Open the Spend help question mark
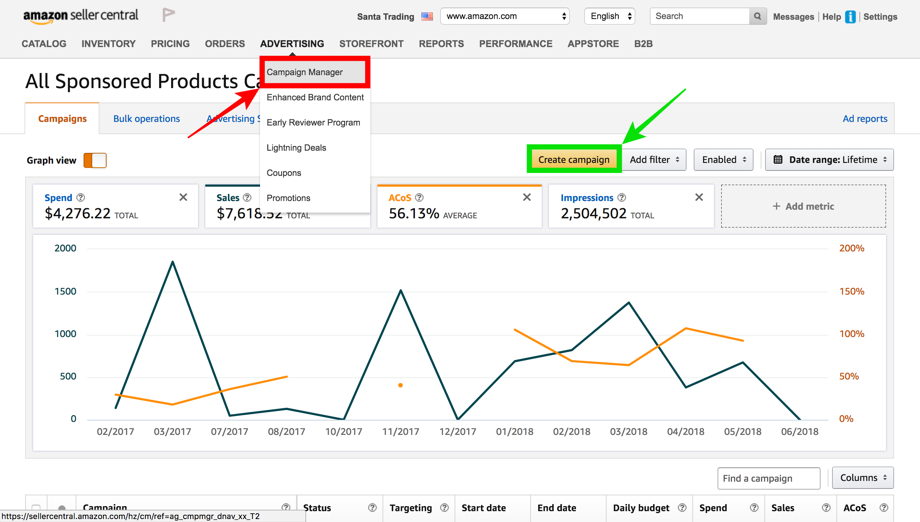The image size is (920, 522). pos(81,198)
